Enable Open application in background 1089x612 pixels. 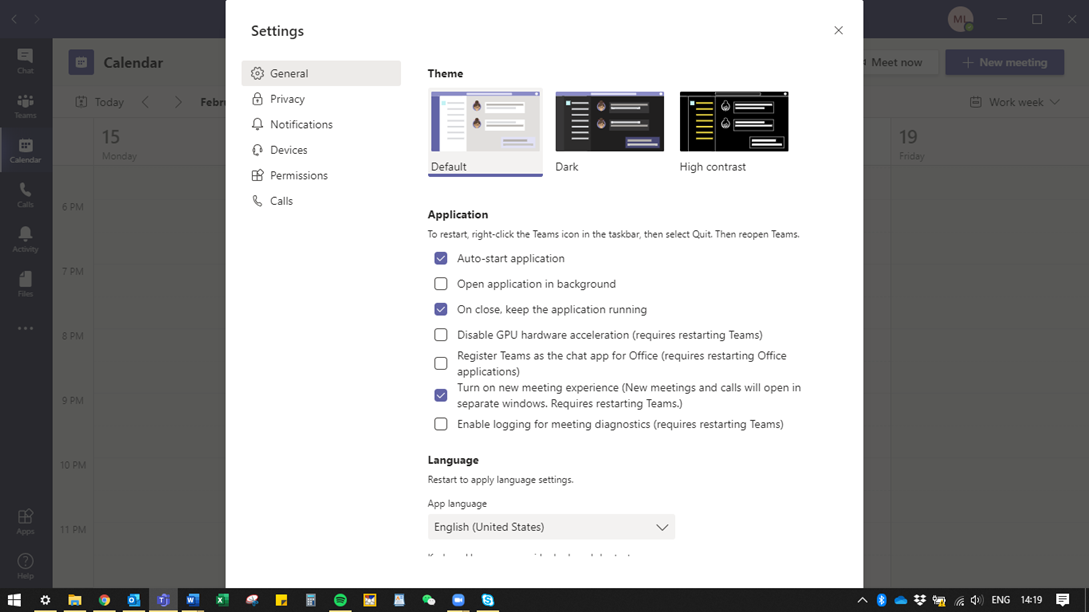(441, 284)
